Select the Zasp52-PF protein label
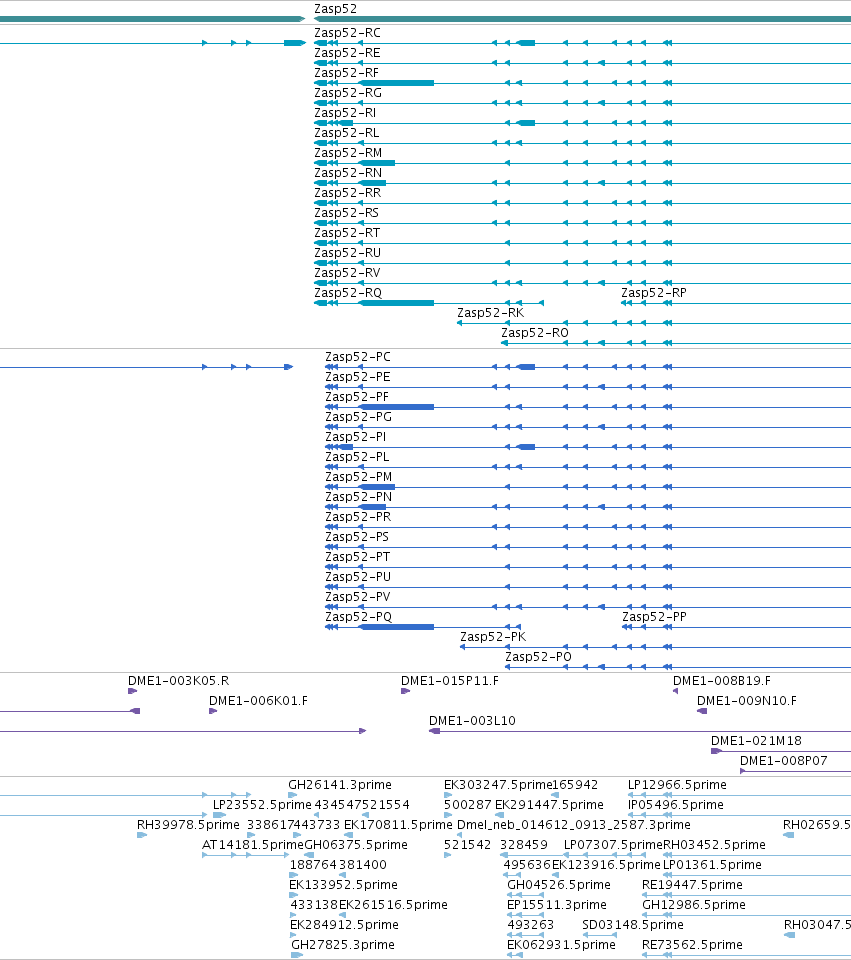Image resolution: width=851 pixels, height=960 pixels. [x=357, y=397]
